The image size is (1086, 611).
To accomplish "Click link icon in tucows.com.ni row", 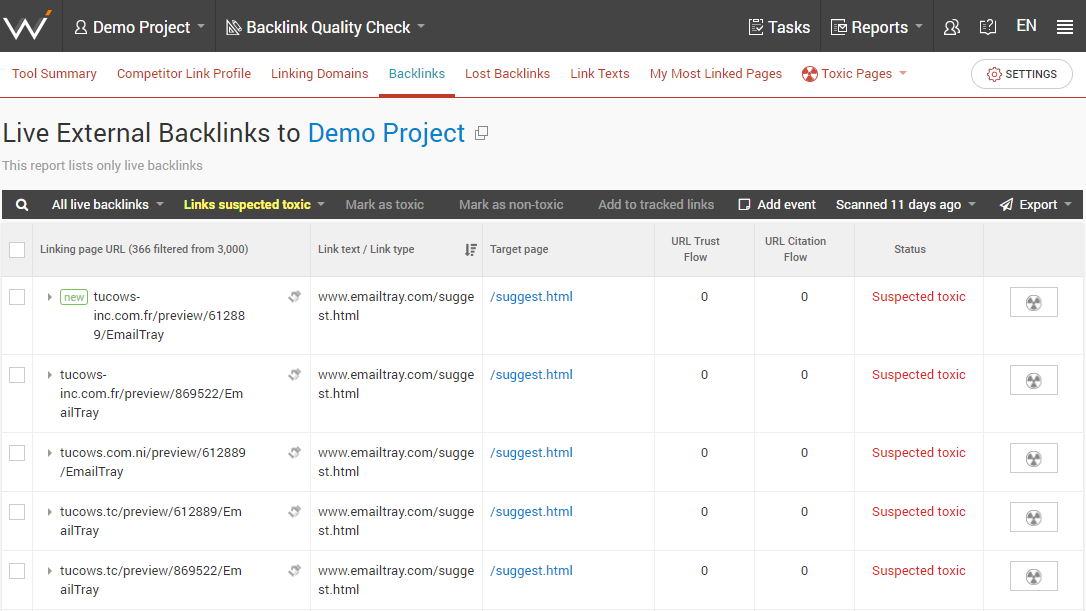I will 294,452.
